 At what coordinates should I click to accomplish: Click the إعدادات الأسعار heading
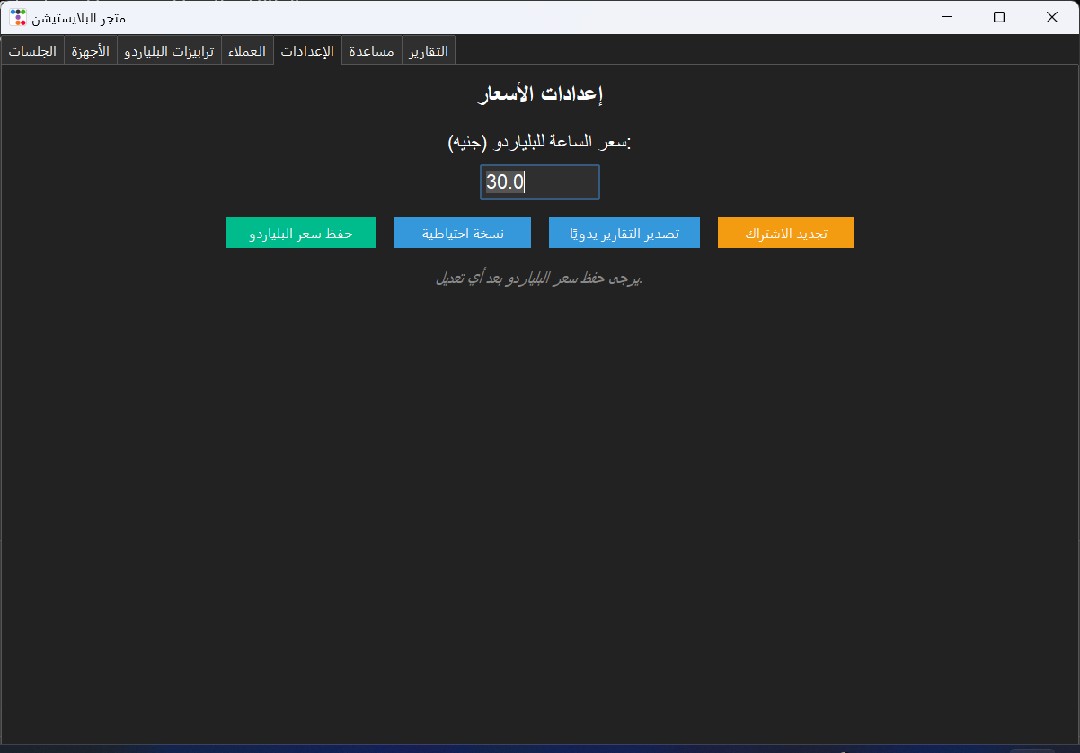[540, 95]
